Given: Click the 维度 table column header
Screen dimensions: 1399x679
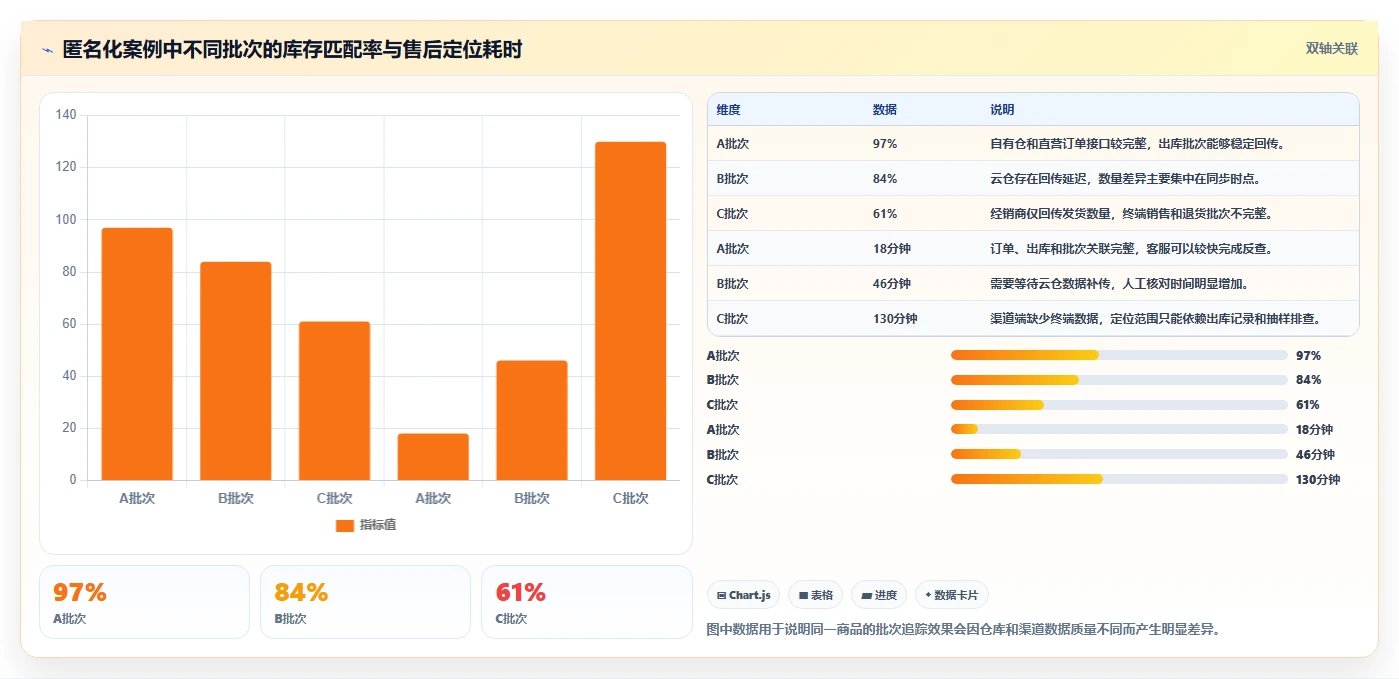Looking at the screenshot, I should [729, 110].
